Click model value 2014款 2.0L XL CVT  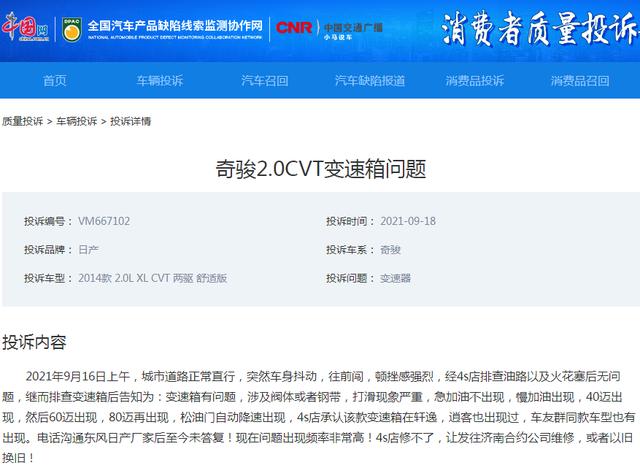click(153, 278)
